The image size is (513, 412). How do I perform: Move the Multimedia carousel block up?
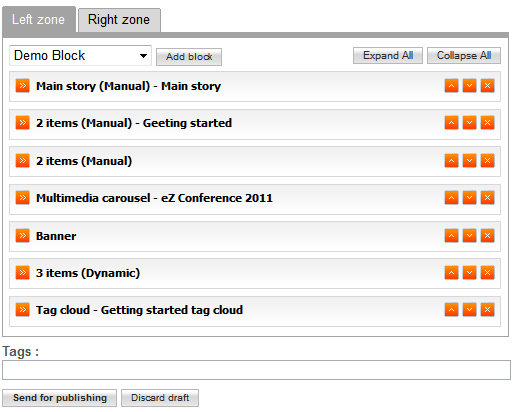[x=451, y=198]
